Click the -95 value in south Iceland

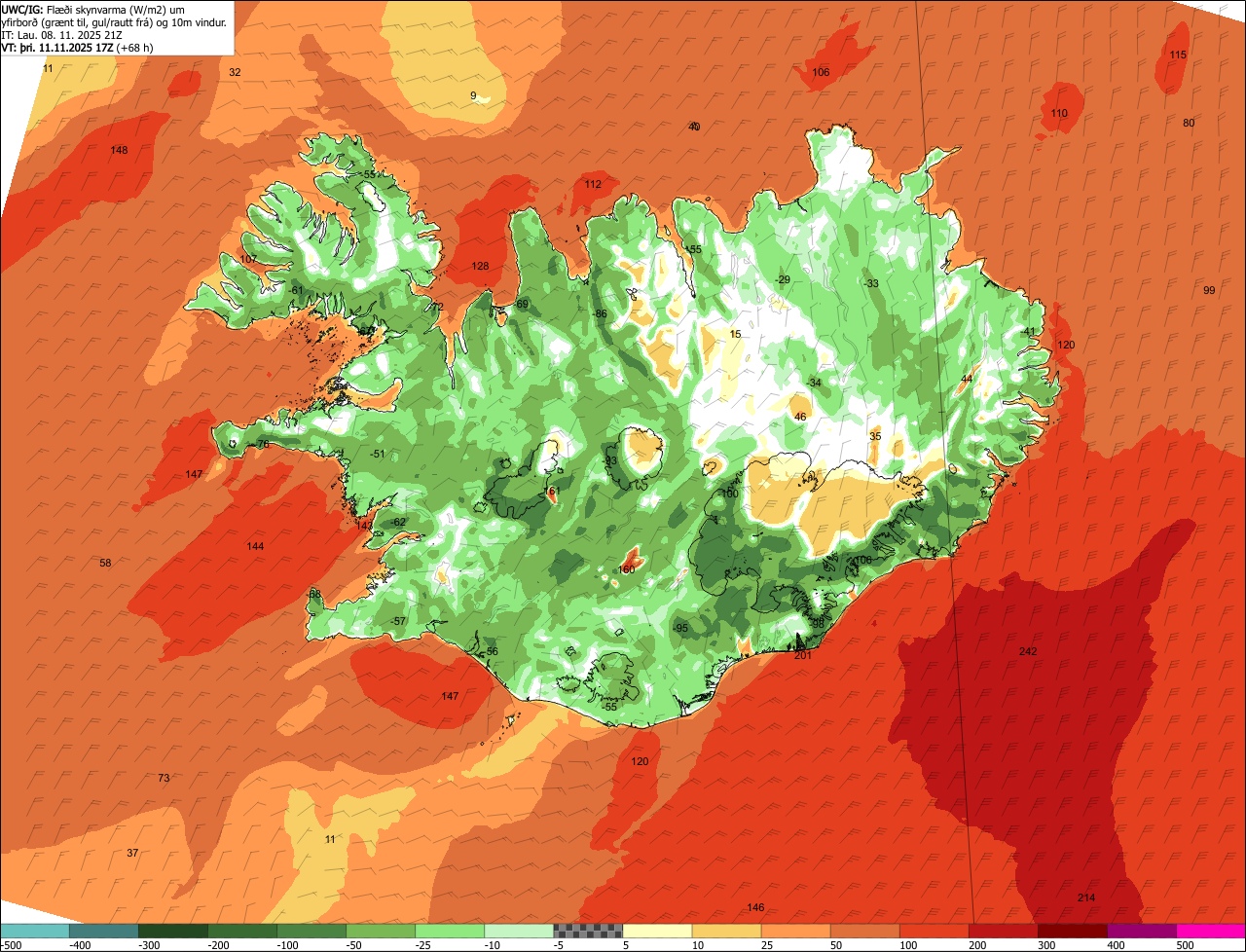[x=680, y=628]
